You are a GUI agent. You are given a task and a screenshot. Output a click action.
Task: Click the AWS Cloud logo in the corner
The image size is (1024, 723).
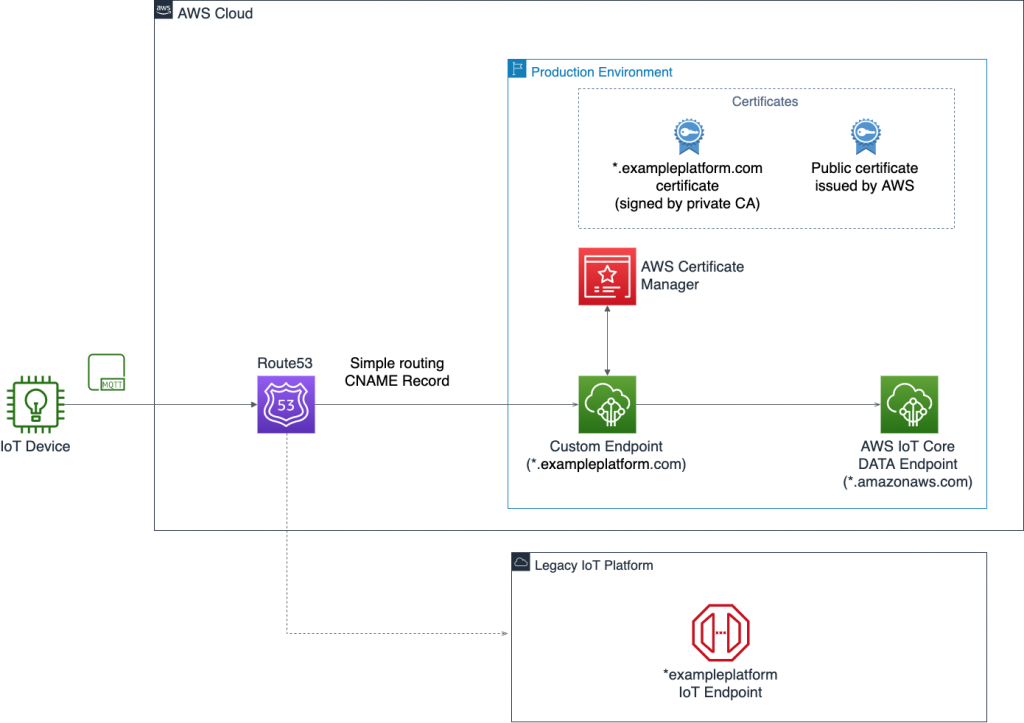[163, 11]
